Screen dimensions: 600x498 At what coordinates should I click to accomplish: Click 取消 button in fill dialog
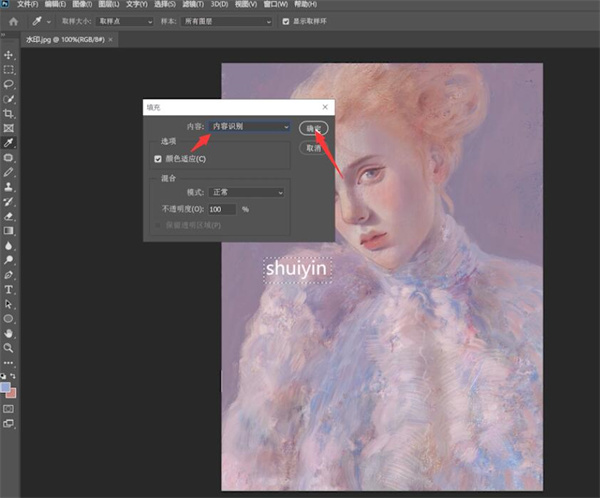coord(313,148)
